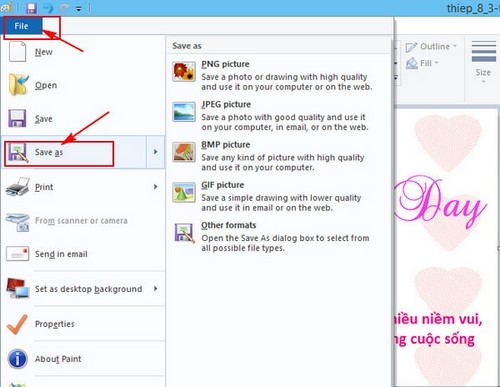
Task: Select Send in email entry label
Action: [61, 254]
